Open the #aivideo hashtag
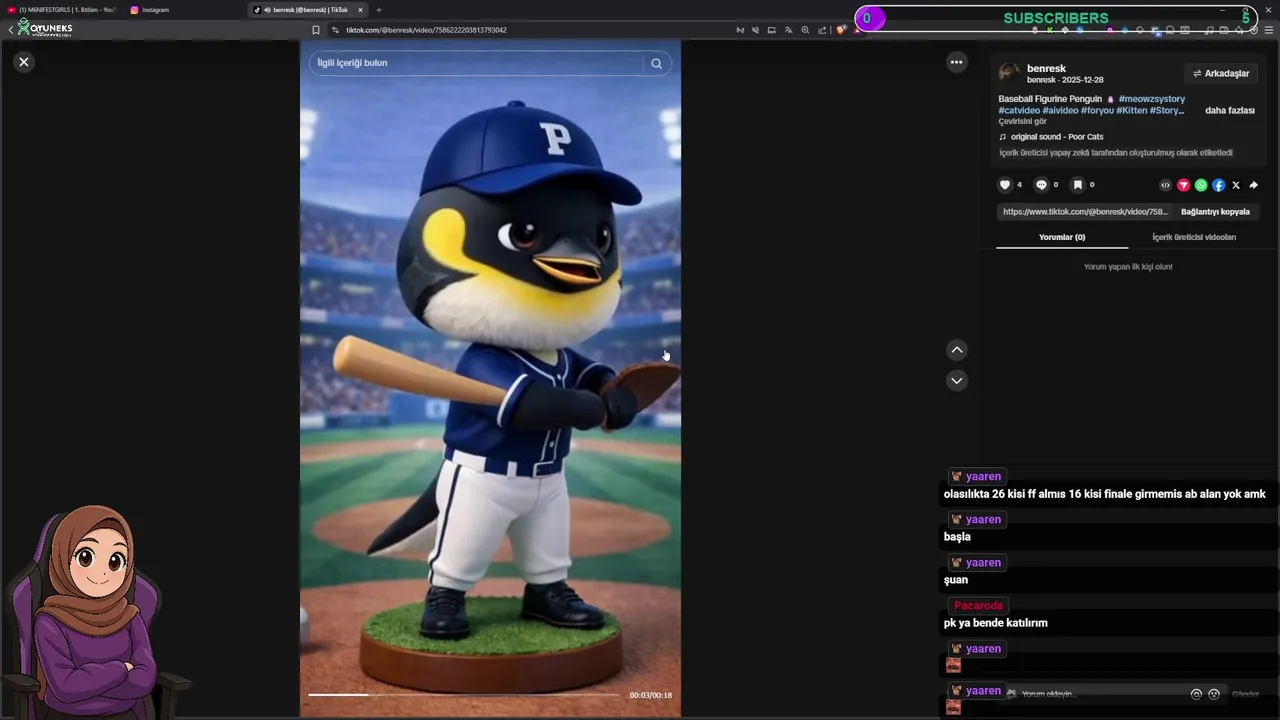Screen dimensions: 1280x720 pos(1060,110)
